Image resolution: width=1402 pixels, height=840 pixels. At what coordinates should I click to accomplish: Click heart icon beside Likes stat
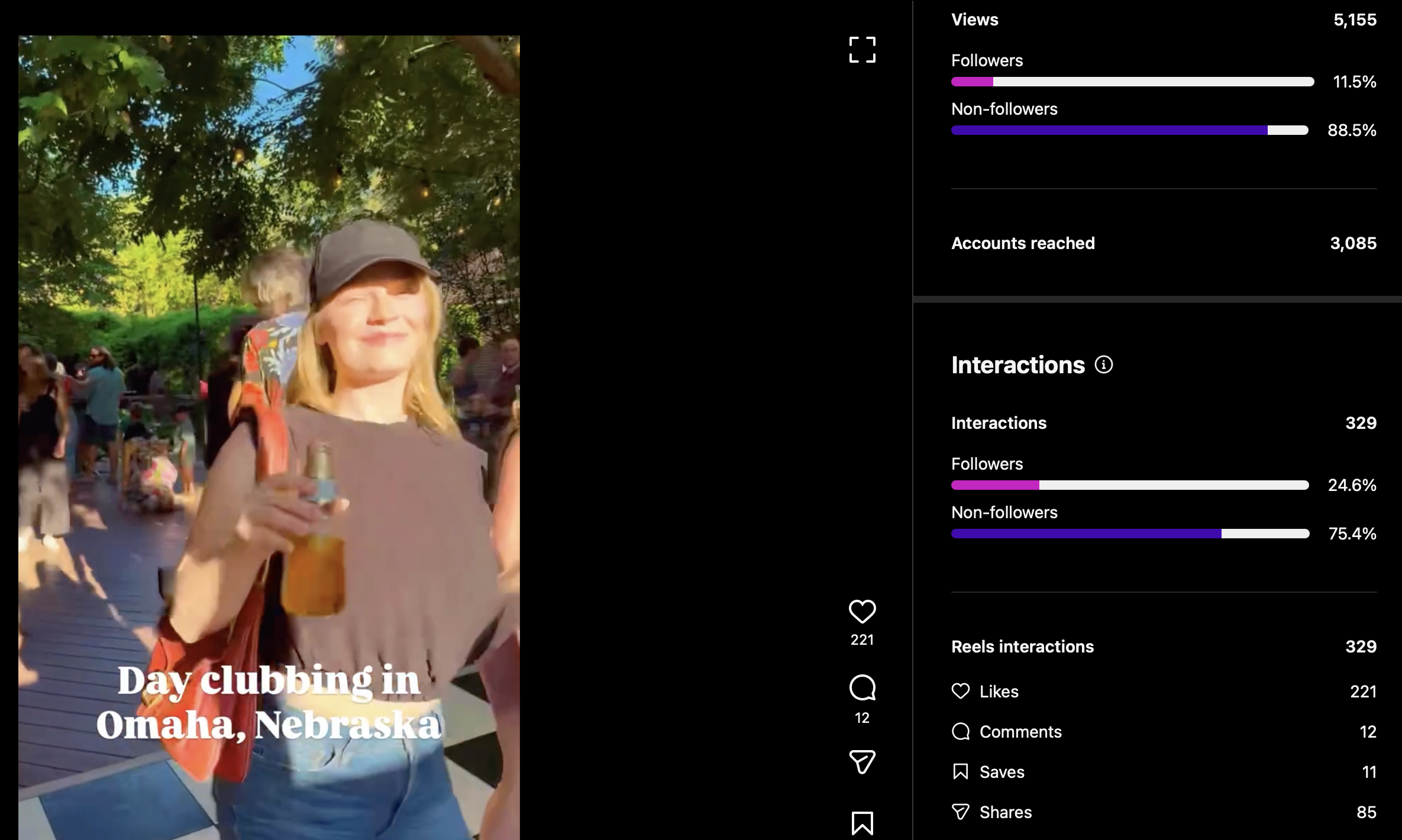[961, 691]
